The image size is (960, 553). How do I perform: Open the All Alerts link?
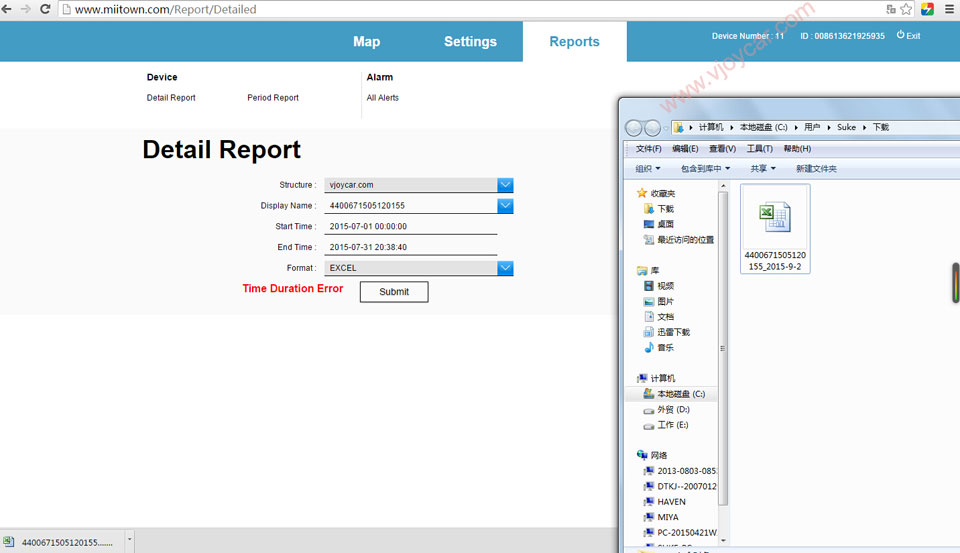tap(382, 98)
